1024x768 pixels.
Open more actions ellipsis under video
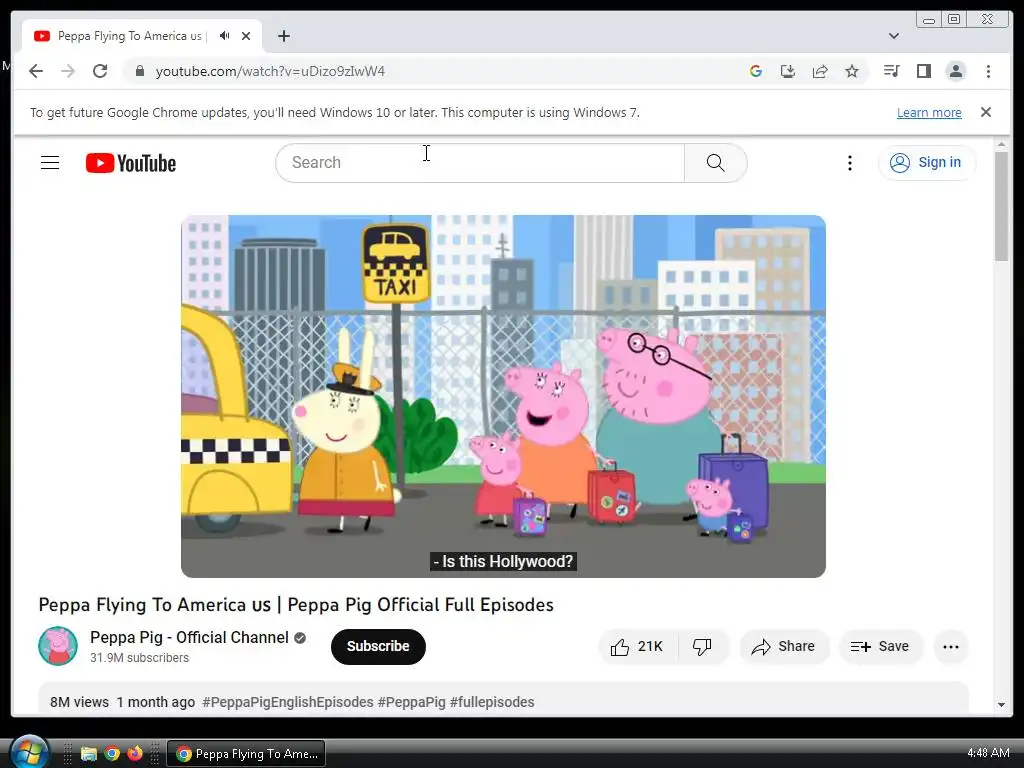pos(951,647)
